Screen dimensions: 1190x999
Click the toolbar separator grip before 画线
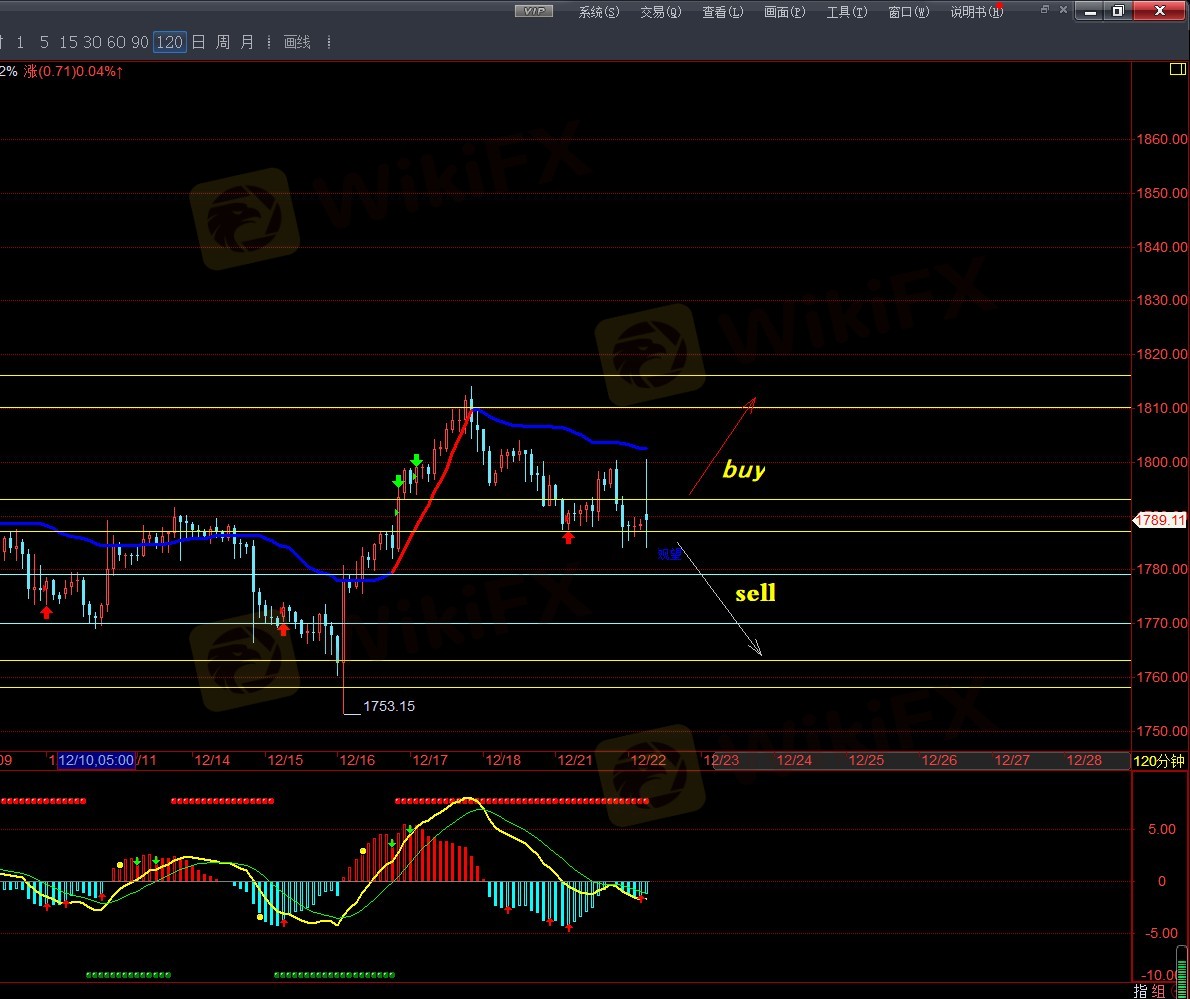(x=271, y=42)
